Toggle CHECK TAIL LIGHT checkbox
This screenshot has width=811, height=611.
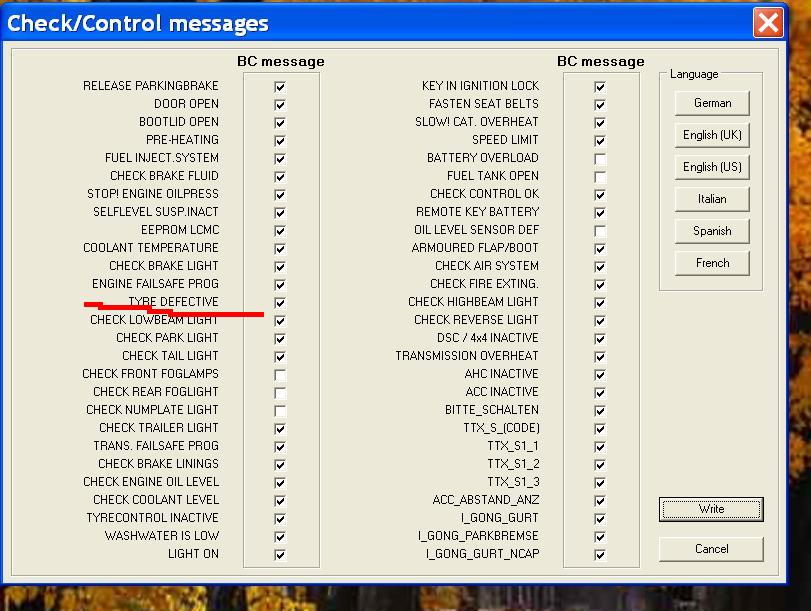[x=280, y=356]
